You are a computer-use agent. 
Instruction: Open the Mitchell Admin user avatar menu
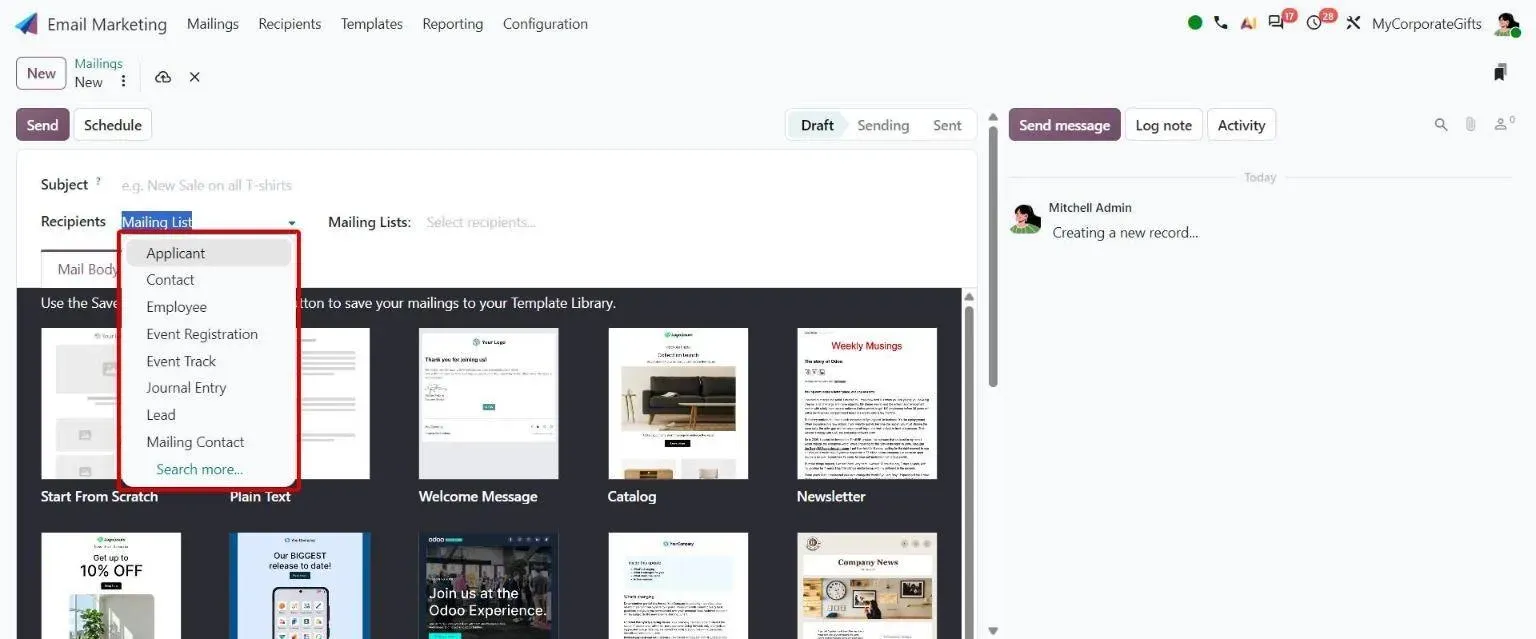click(1506, 24)
